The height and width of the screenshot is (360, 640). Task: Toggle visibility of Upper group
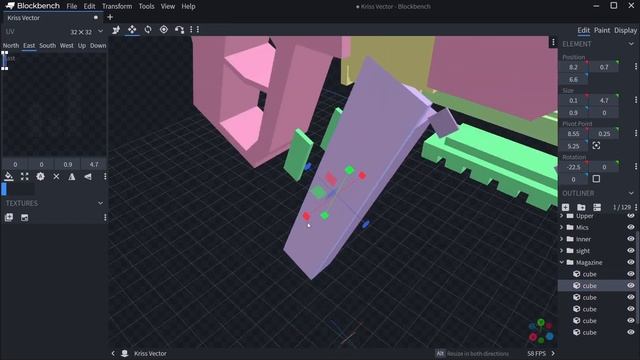tap(631, 216)
